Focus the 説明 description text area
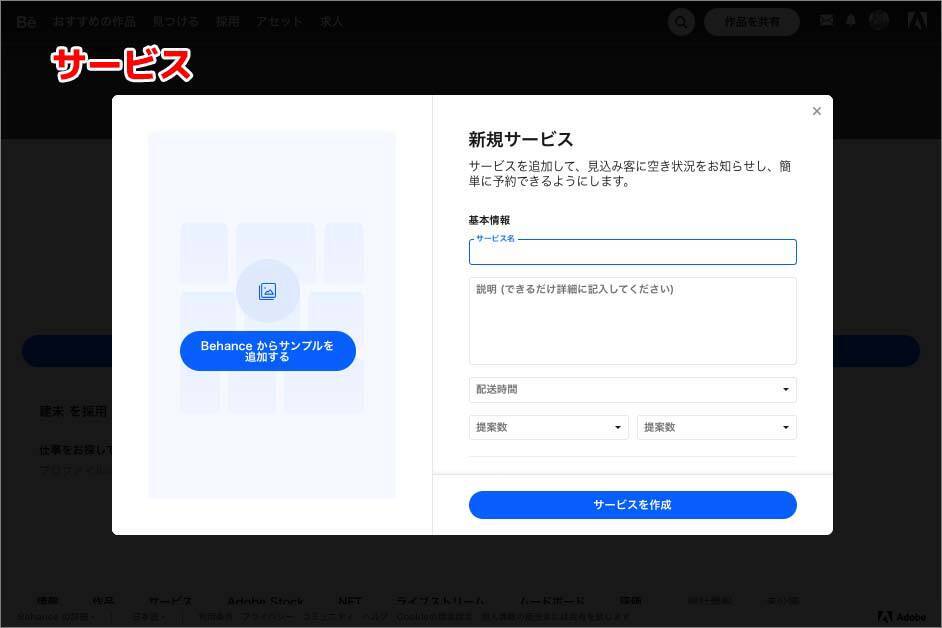 [x=633, y=321]
